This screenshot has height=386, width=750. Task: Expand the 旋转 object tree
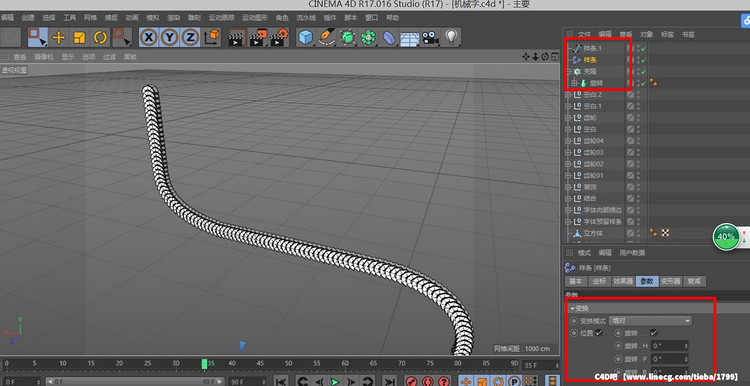tap(574, 83)
